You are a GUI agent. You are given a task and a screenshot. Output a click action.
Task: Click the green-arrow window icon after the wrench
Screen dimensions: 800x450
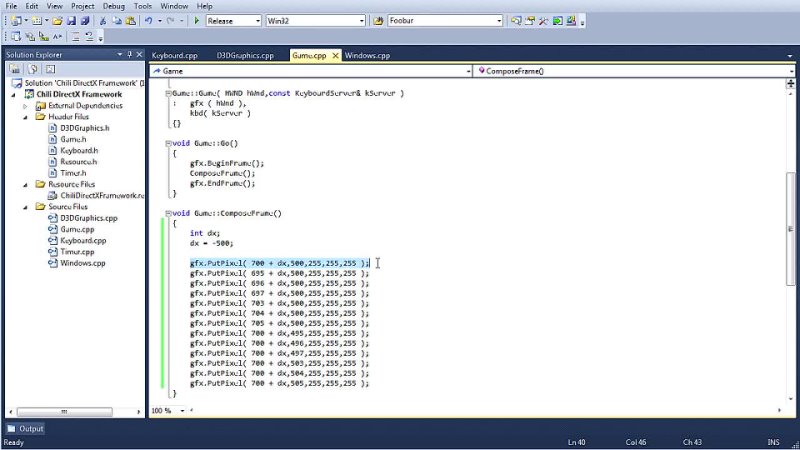557,21
